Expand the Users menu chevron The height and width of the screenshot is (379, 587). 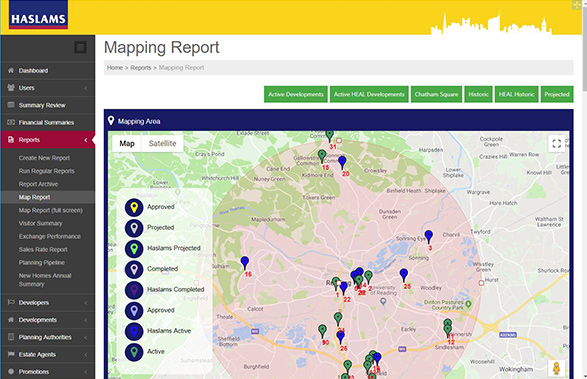point(86,88)
